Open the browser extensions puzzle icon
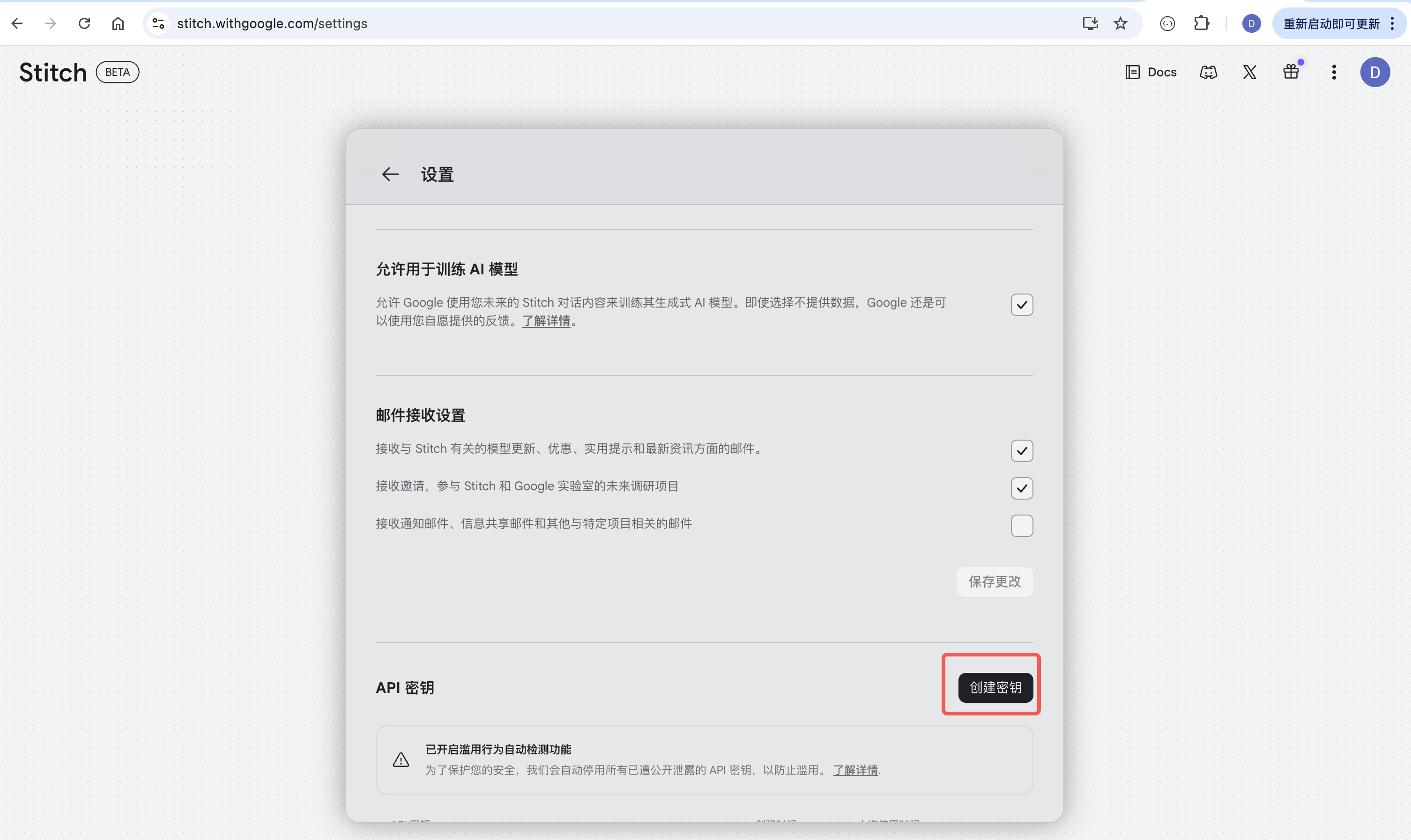Image resolution: width=1411 pixels, height=840 pixels. pos(1201,23)
